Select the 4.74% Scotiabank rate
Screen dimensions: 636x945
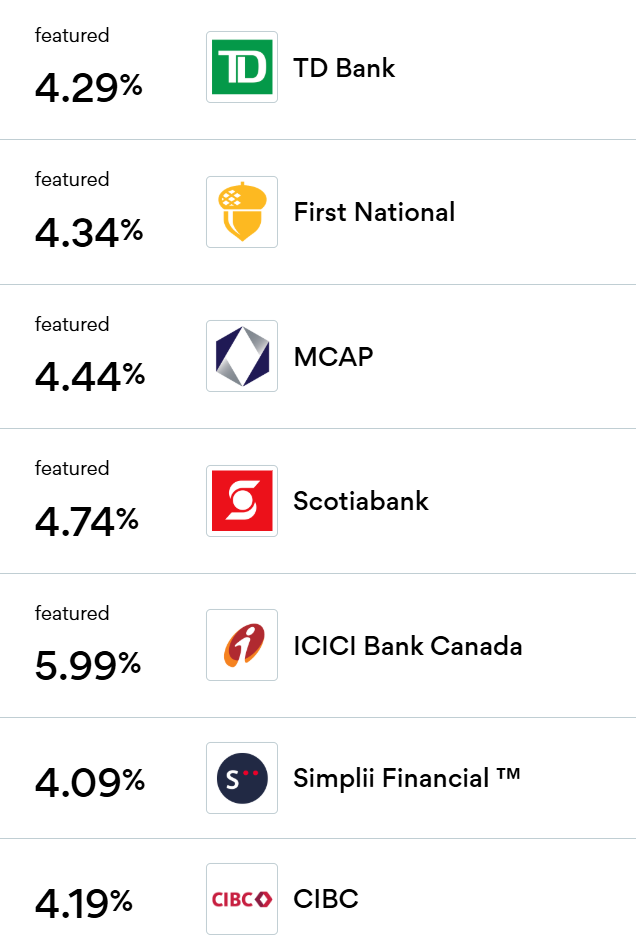point(87,521)
